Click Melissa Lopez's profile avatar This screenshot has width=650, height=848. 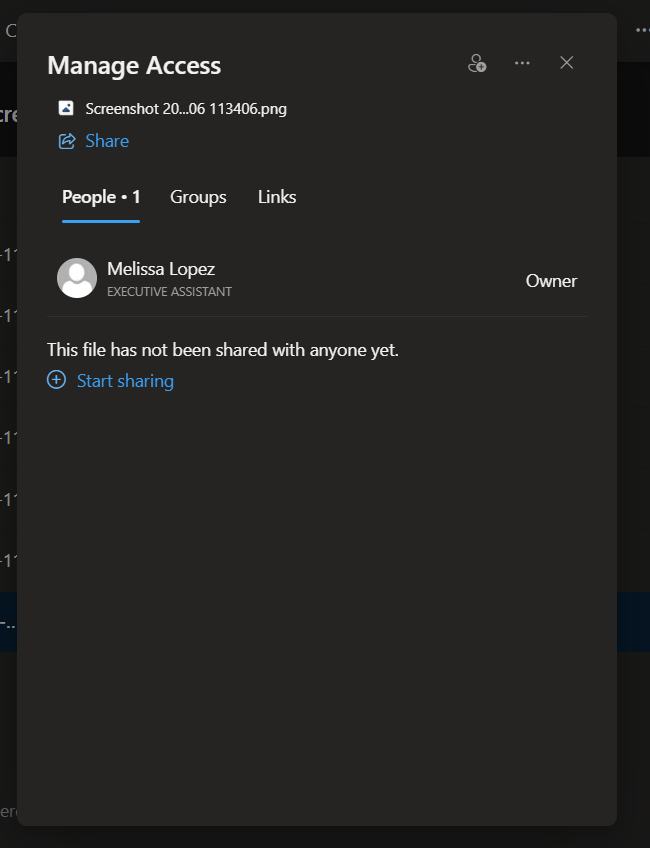77,278
